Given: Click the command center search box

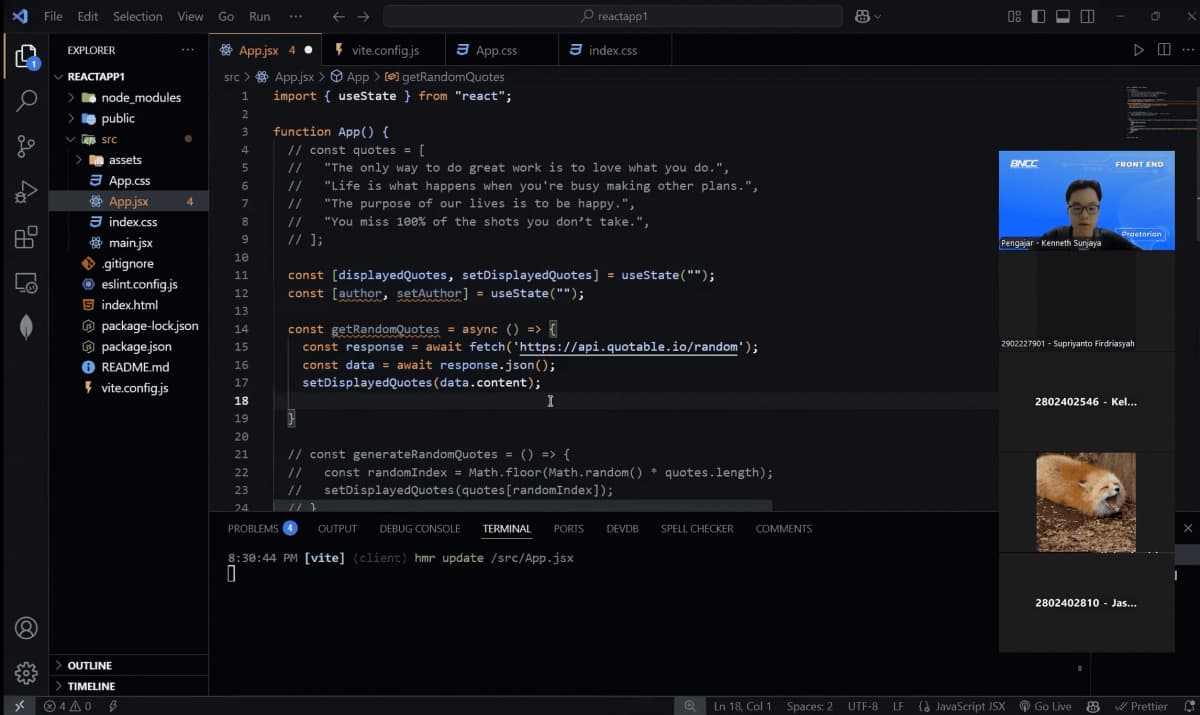Looking at the screenshot, I should click(x=613, y=17).
